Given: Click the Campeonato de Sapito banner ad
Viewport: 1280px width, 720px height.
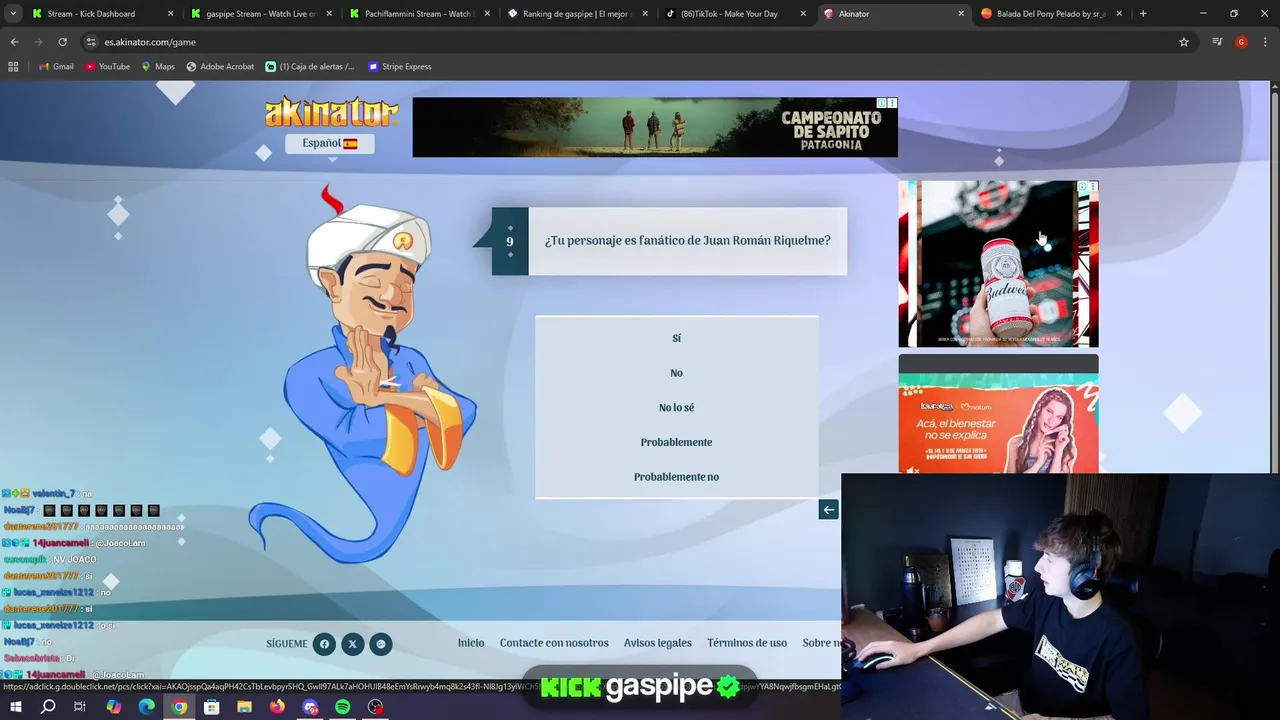Looking at the screenshot, I should pos(655,127).
